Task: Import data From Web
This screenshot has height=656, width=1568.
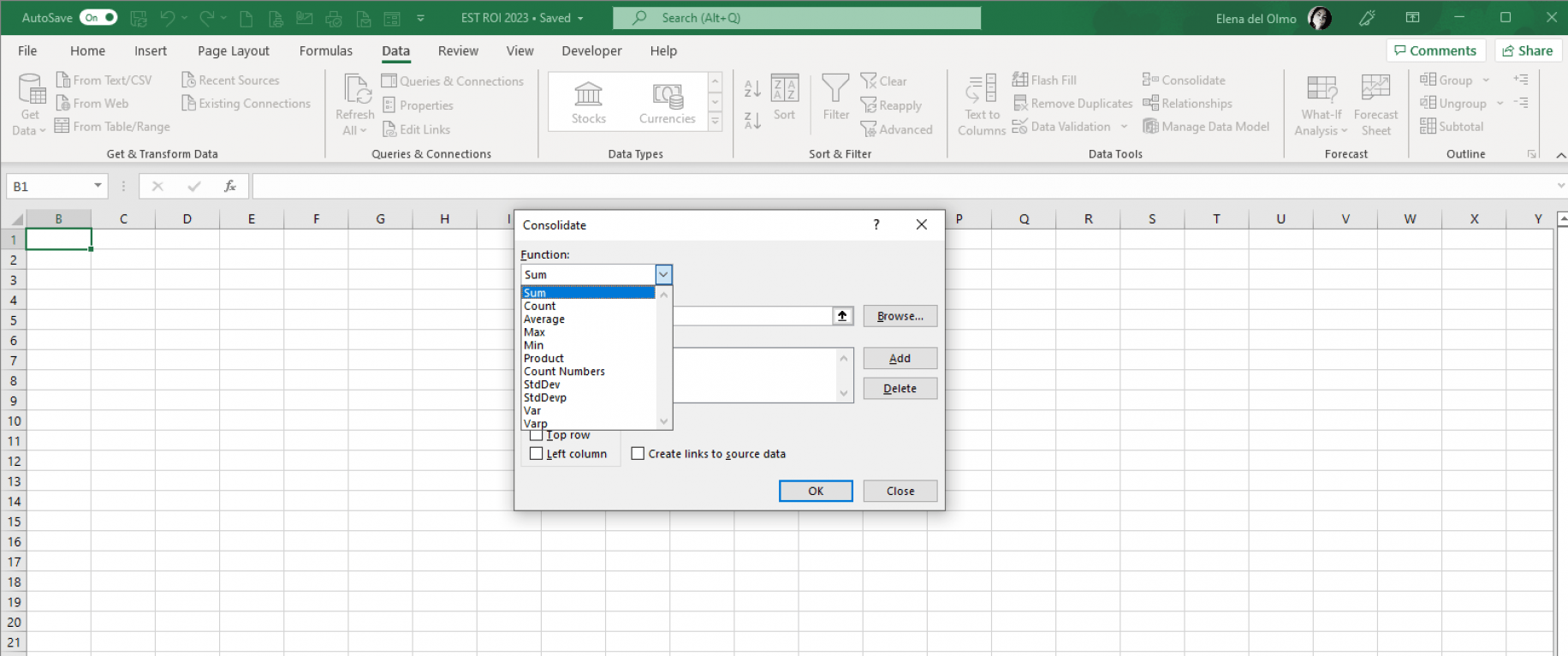Action: (92, 104)
